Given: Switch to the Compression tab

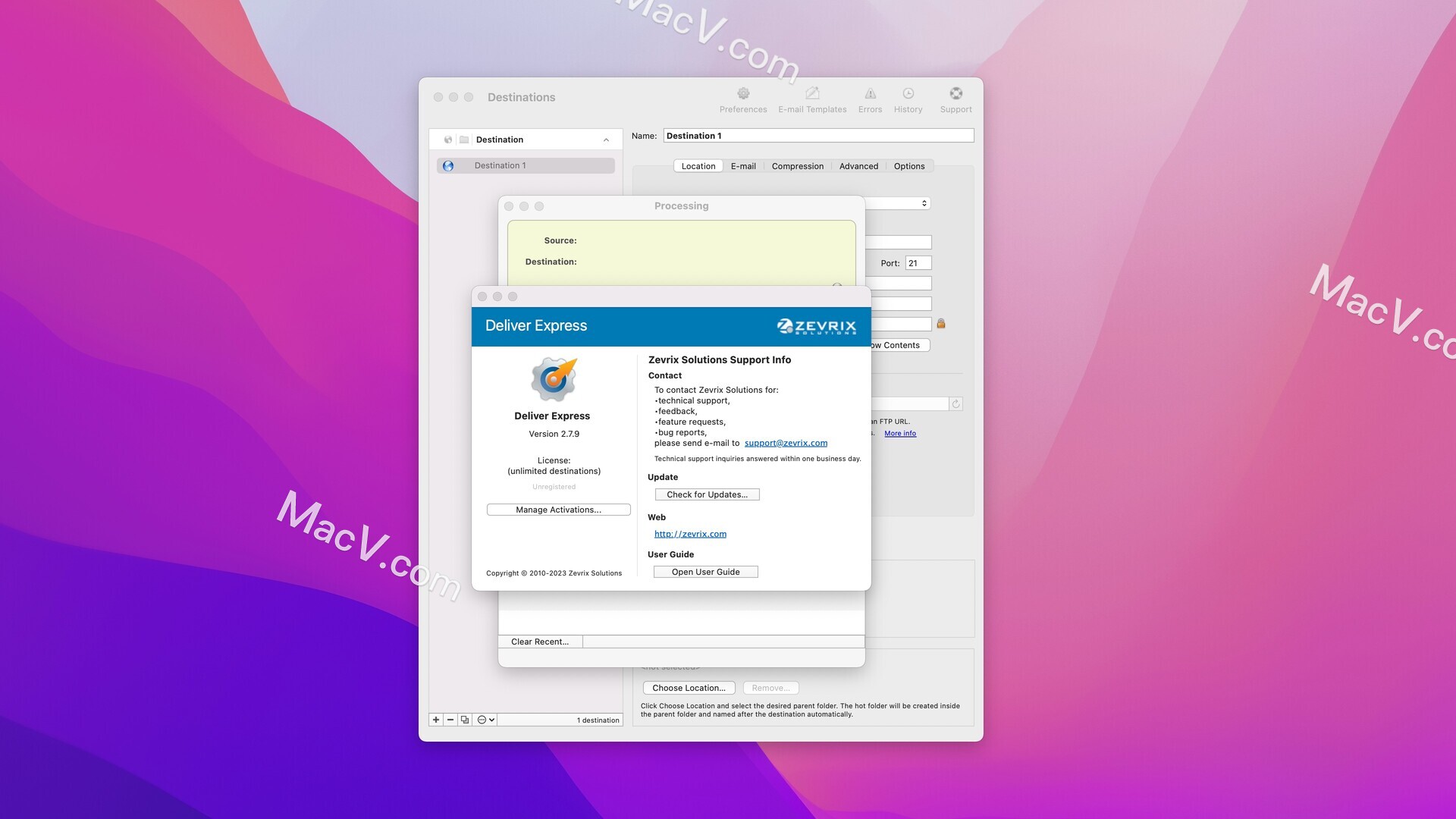Looking at the screenshot, I should [x=797, y=166].
